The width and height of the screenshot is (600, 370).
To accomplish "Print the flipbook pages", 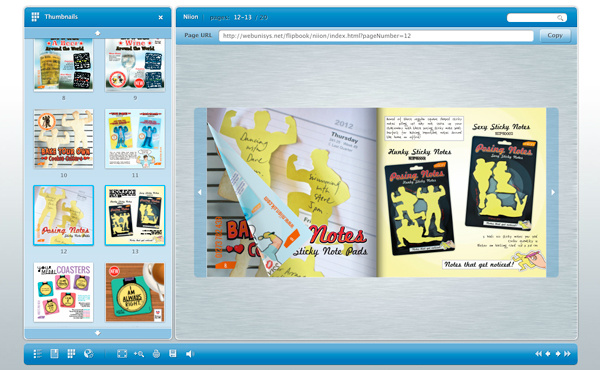I will coord(156,354).
